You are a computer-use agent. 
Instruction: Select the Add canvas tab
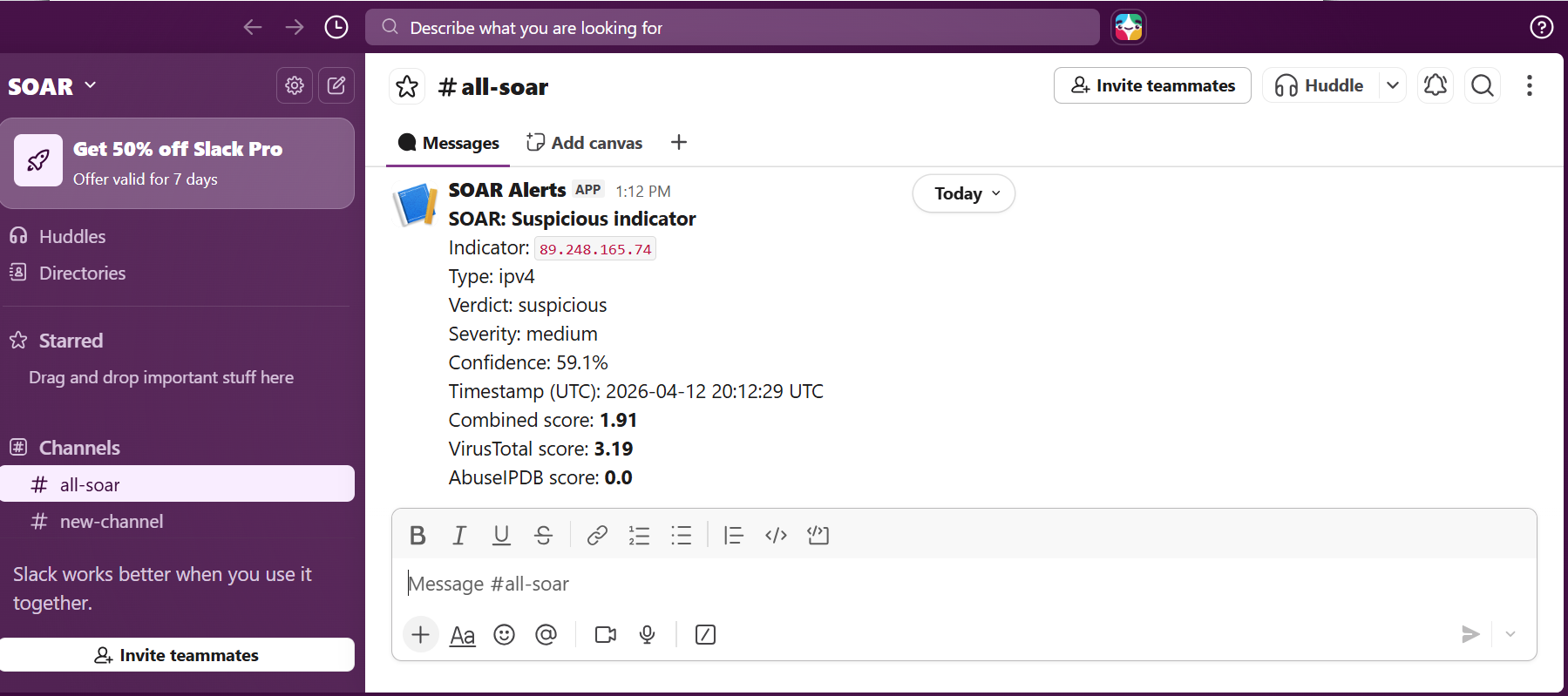[x=585, y=143]
